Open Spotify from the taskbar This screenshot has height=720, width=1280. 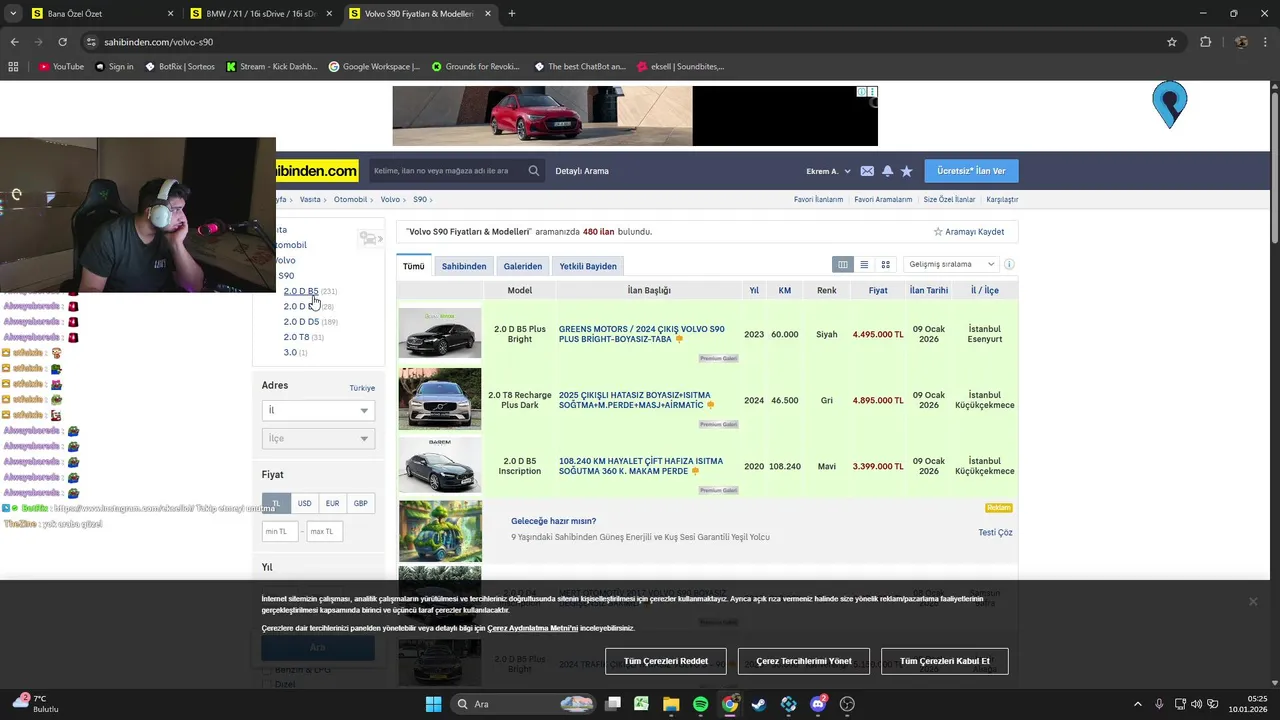[x=700, y=704]
